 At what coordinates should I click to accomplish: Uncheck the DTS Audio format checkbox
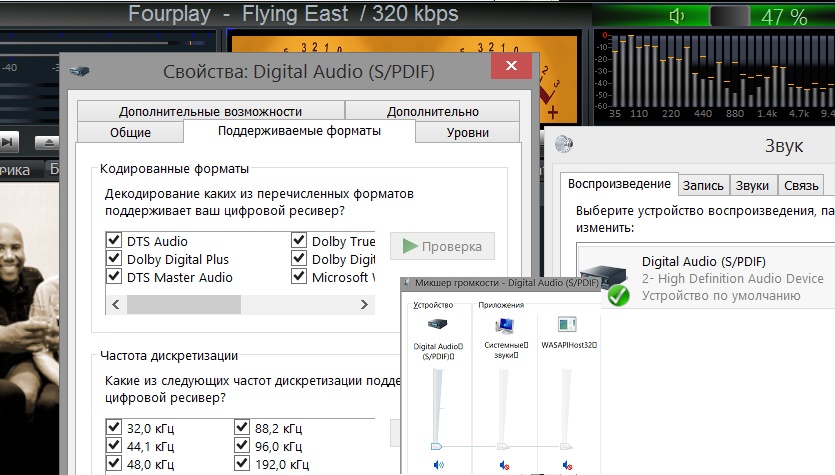coord(113,241)
